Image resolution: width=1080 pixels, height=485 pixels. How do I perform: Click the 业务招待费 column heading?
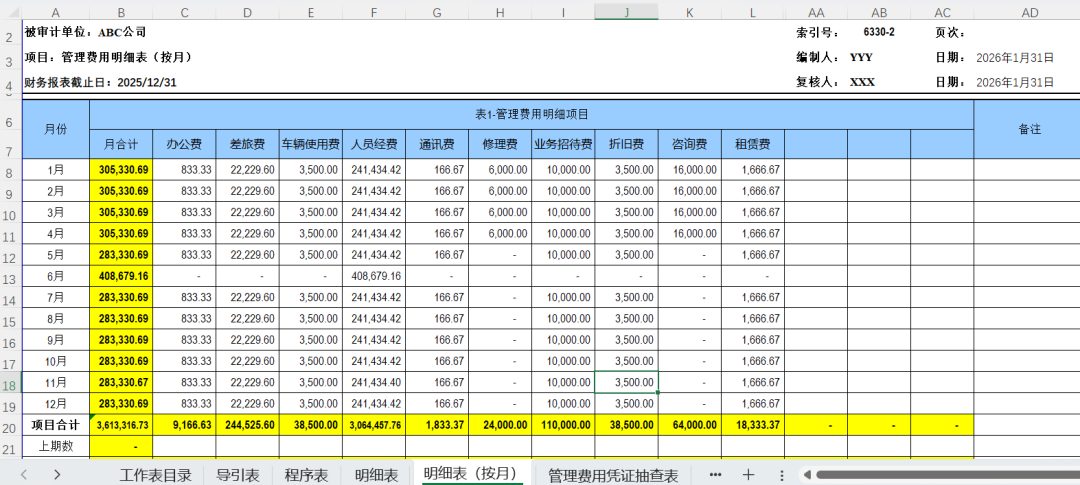(x=563, y=144)
